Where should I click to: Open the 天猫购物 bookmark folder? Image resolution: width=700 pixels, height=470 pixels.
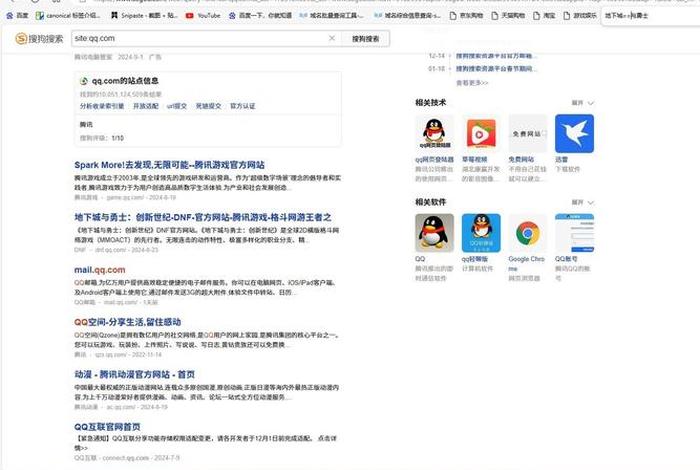click(x=508, y=16)
